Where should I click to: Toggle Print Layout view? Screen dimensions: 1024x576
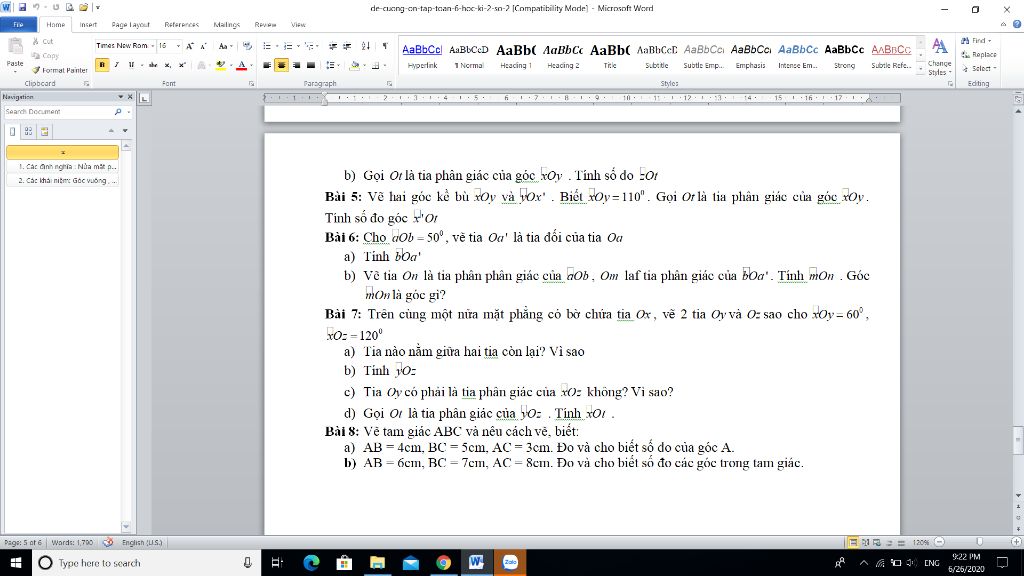tap(852, 543)
